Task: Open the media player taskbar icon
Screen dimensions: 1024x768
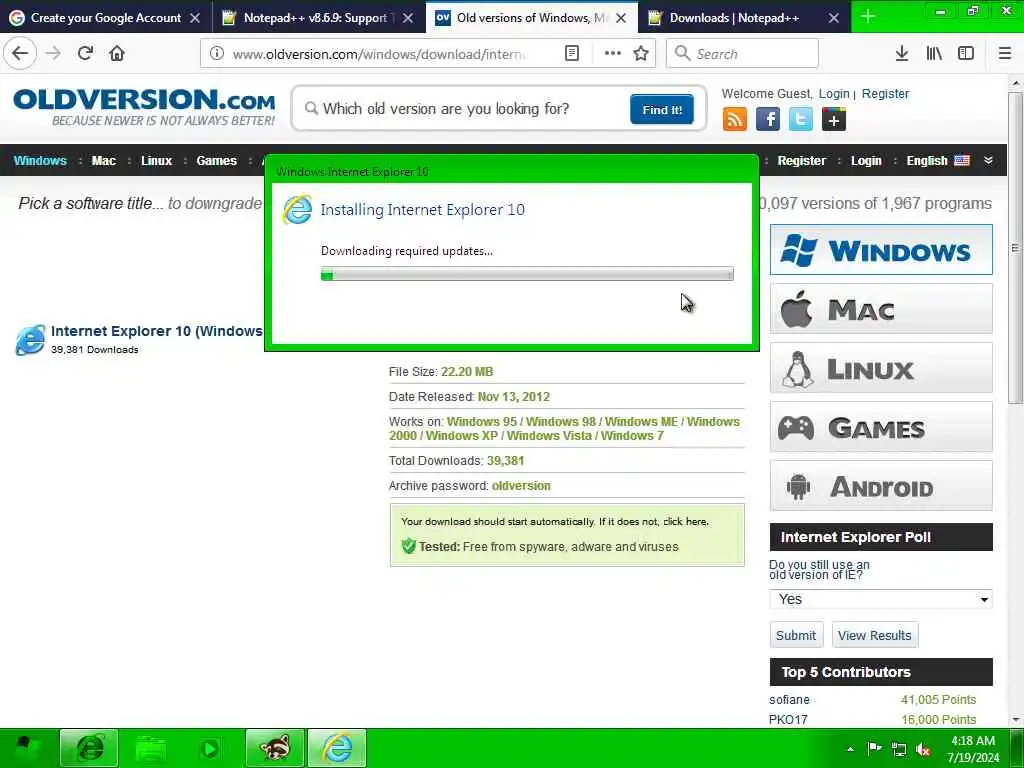Action: pyautogui.click(x=210, y=748)
